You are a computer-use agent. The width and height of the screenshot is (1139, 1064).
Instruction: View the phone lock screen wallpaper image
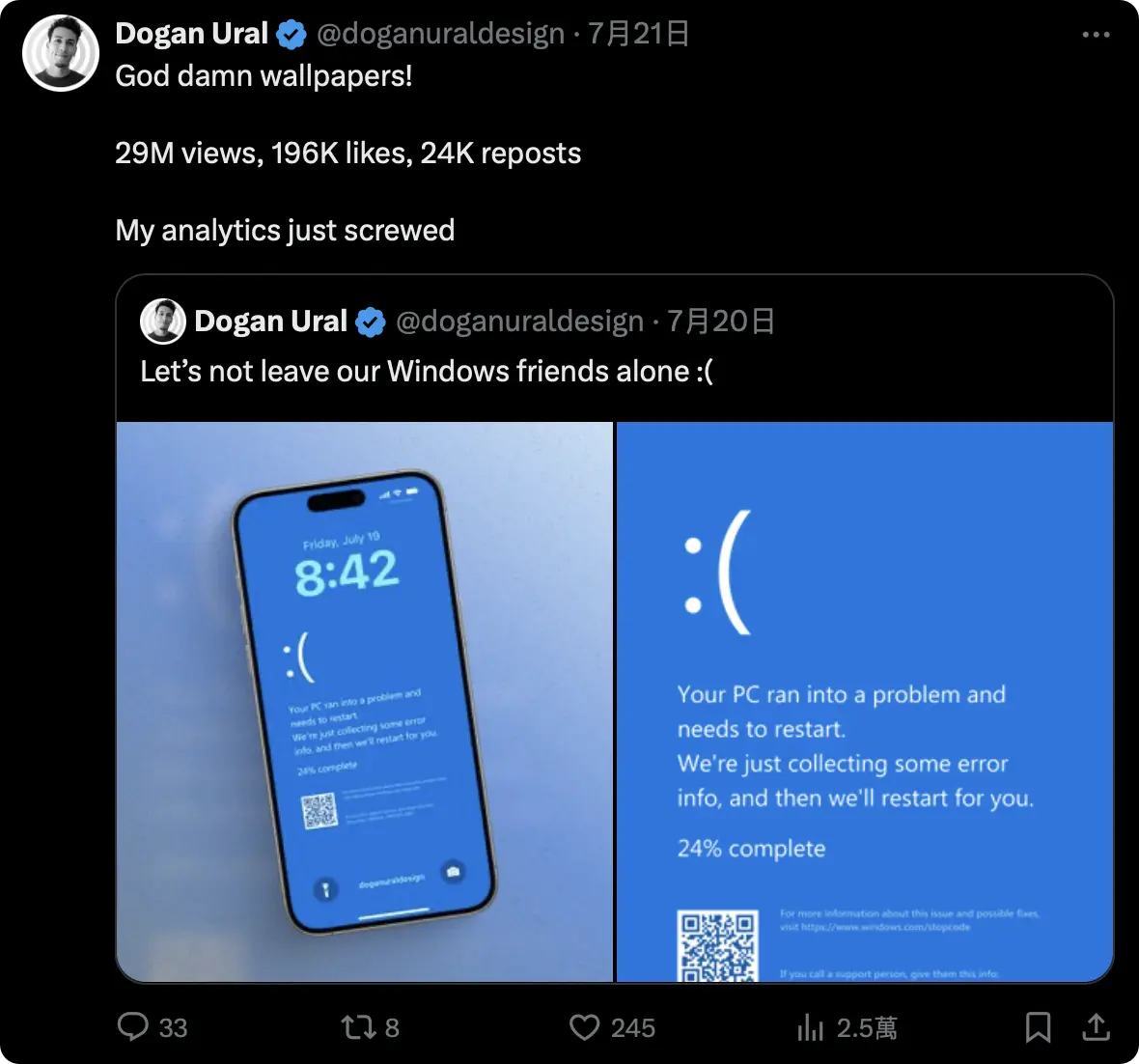(365, 701)
